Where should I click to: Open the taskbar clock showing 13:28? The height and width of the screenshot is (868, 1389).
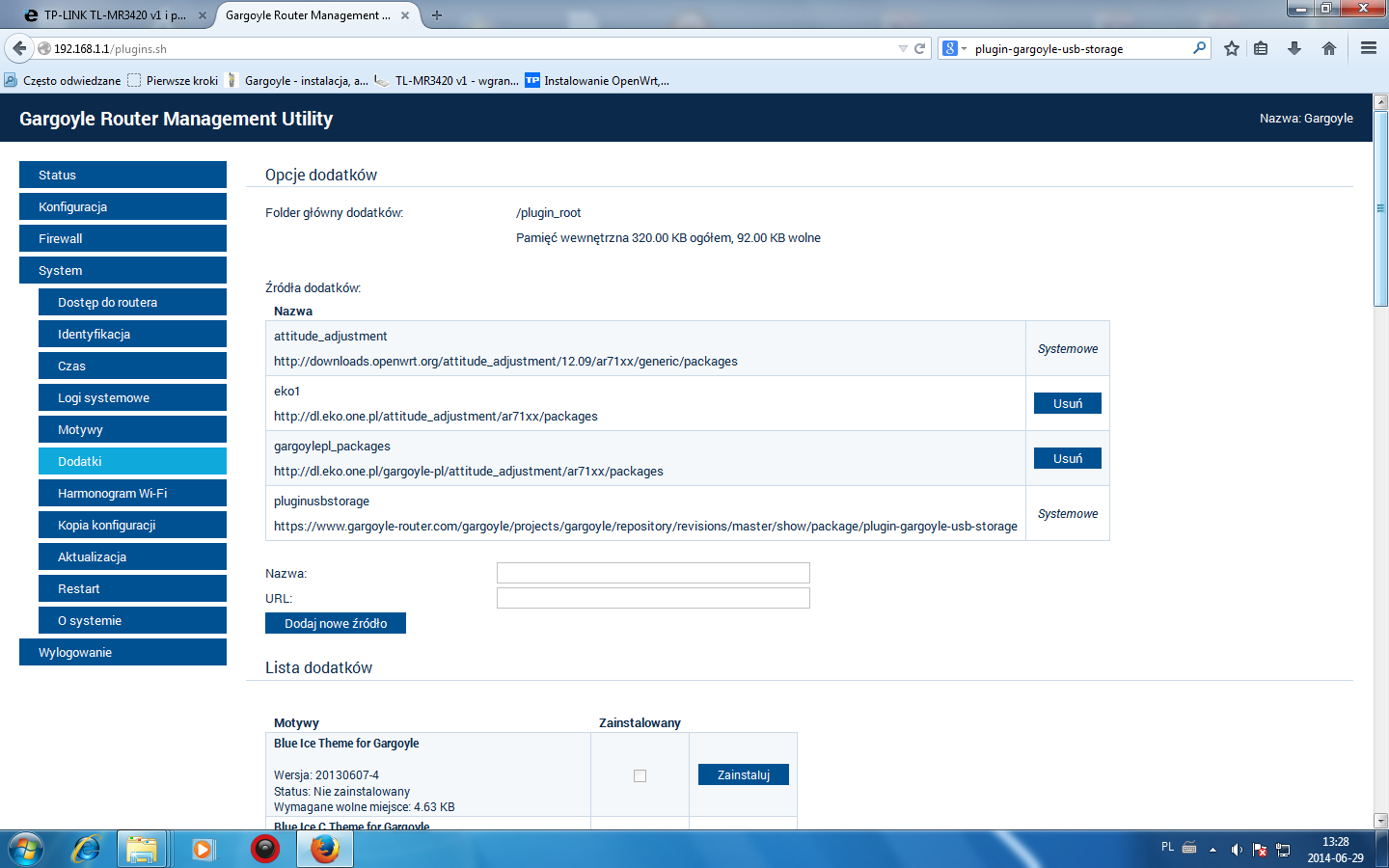[1335, 850]
